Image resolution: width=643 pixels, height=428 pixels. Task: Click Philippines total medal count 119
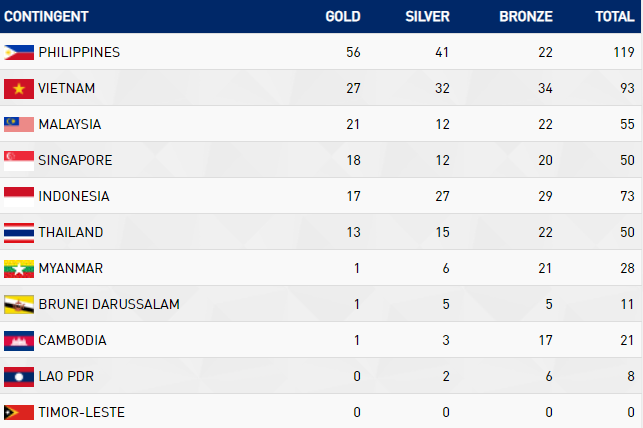(624, 52)
